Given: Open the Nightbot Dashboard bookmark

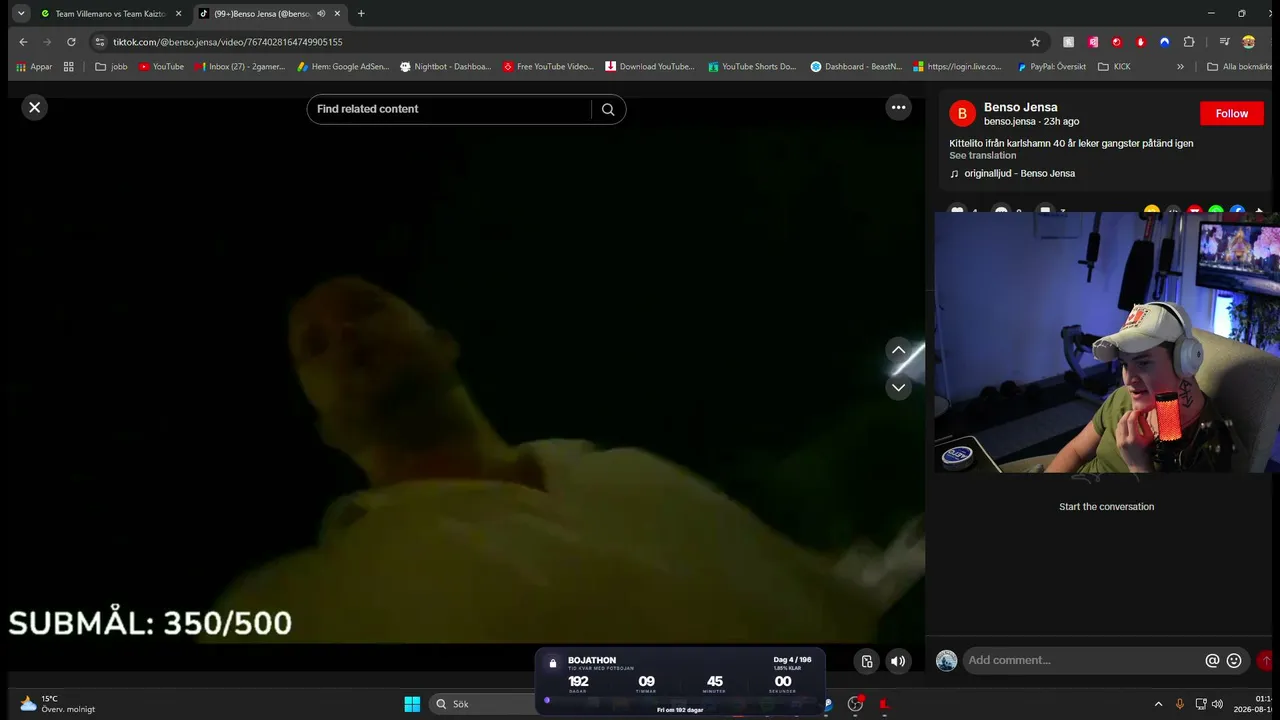Looking at the screenshot, I should click(x=445, y=67).
